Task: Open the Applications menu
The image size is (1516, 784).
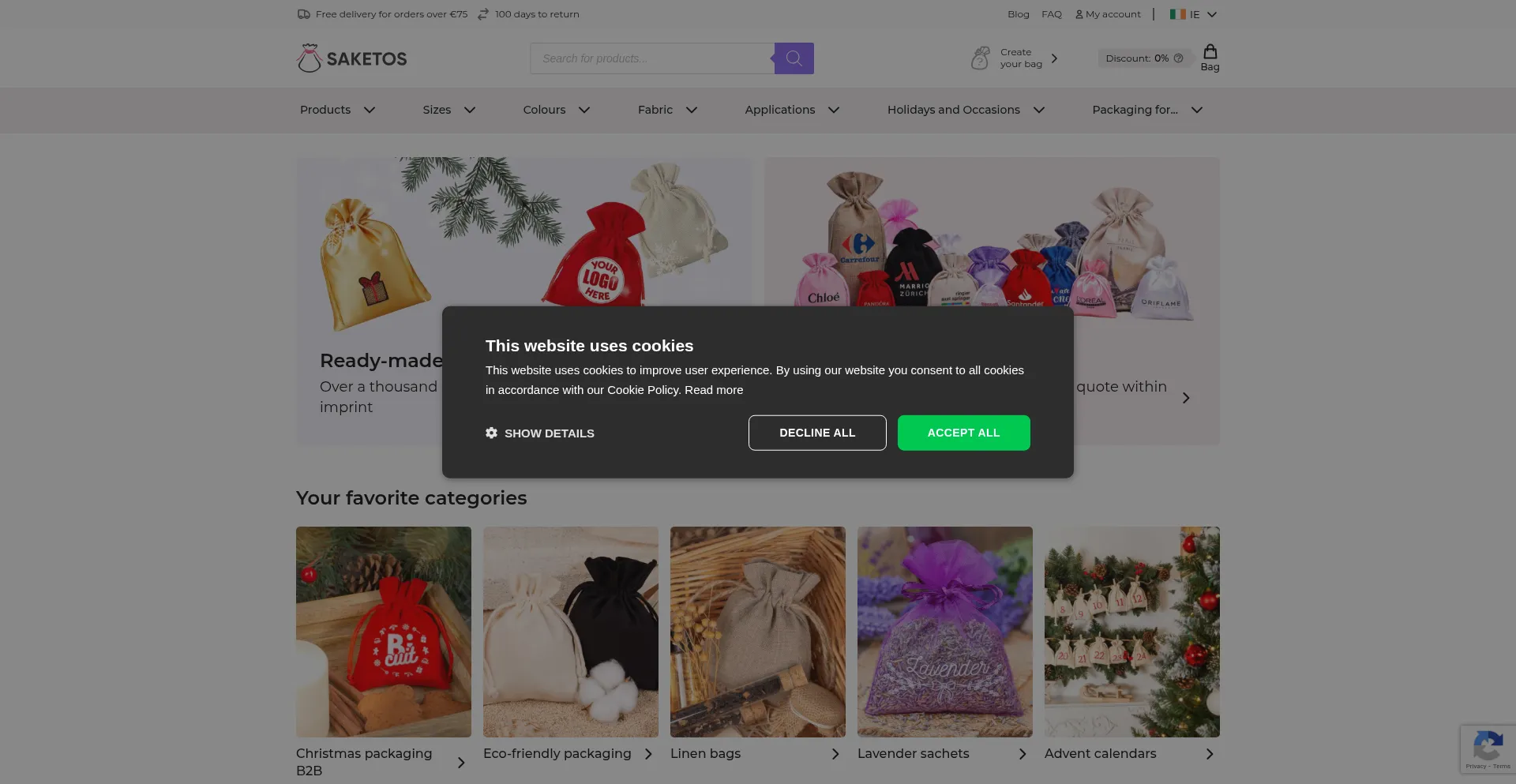Action: click(x=780, y=110)
